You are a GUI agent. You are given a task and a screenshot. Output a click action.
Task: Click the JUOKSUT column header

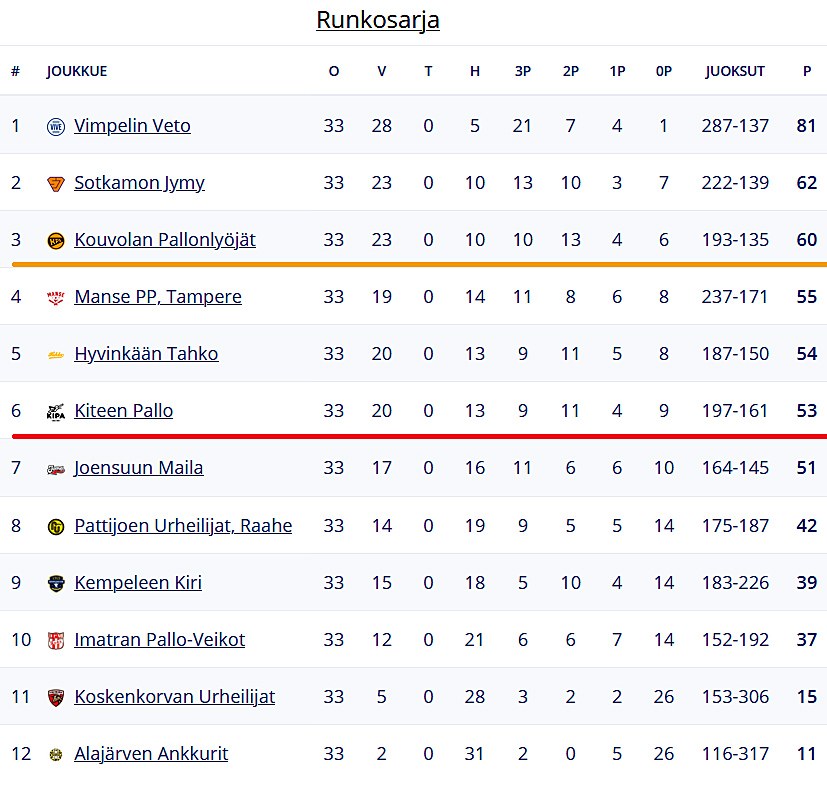(735, 71)
